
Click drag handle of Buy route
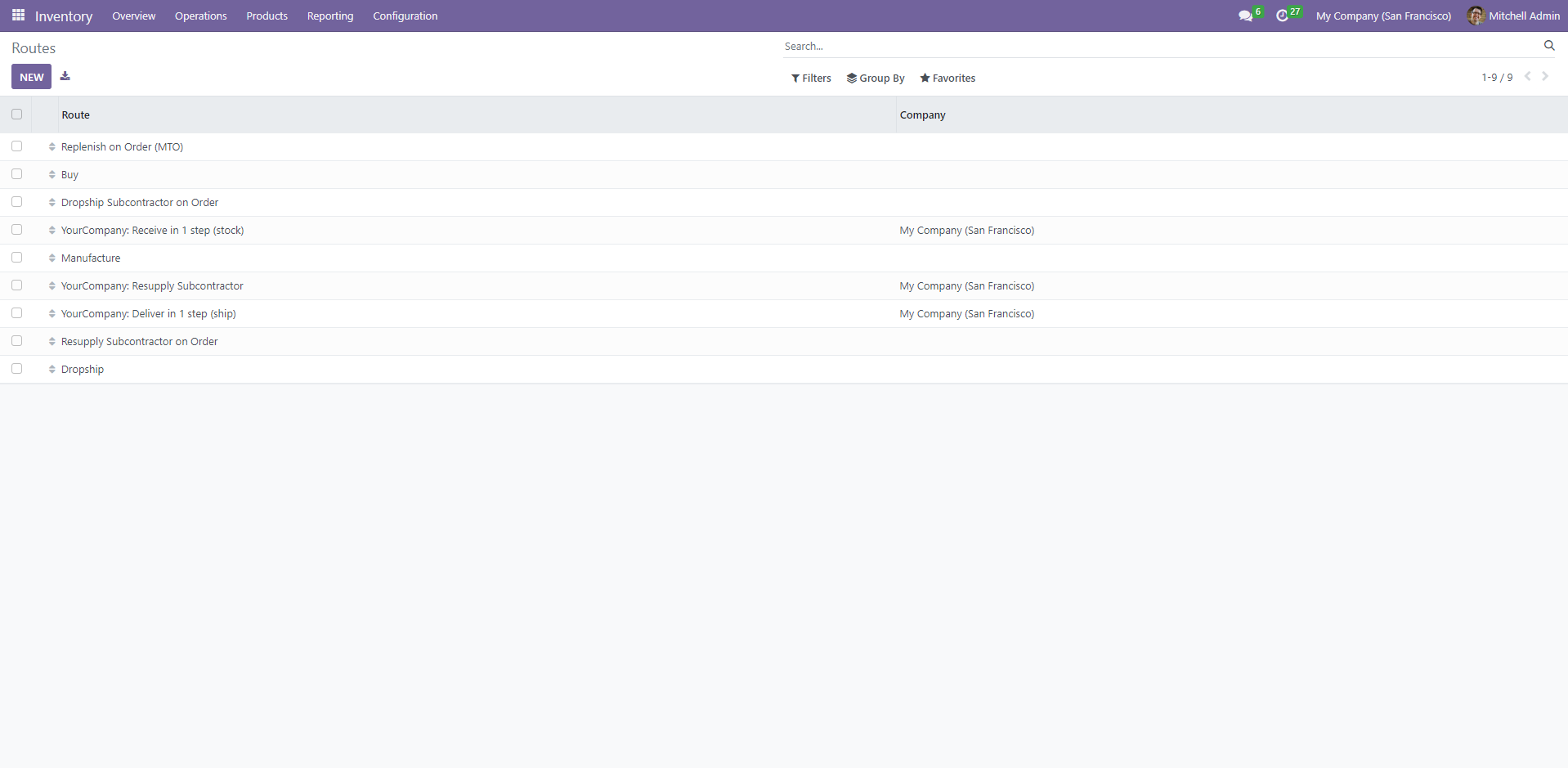coord(52,175)
